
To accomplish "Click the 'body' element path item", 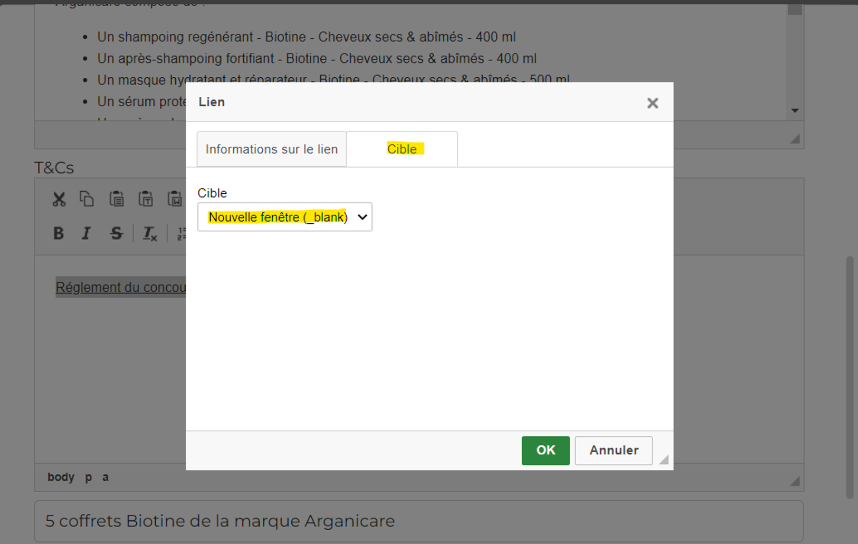I will click(x=61, y=477).
